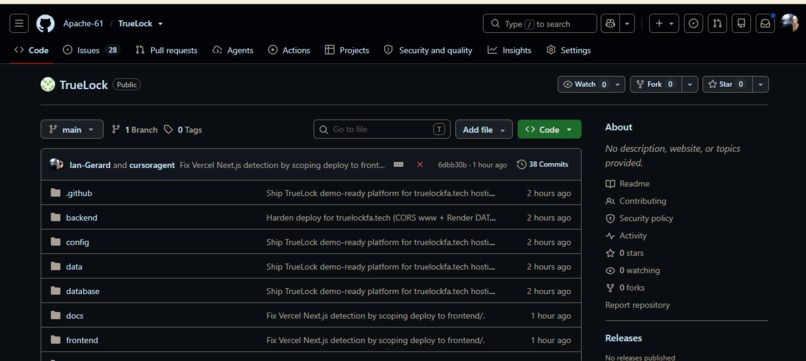Viewport: 806px width, 361px height.
Task: Switch to the Issues tab
Action: click(91, 50)
